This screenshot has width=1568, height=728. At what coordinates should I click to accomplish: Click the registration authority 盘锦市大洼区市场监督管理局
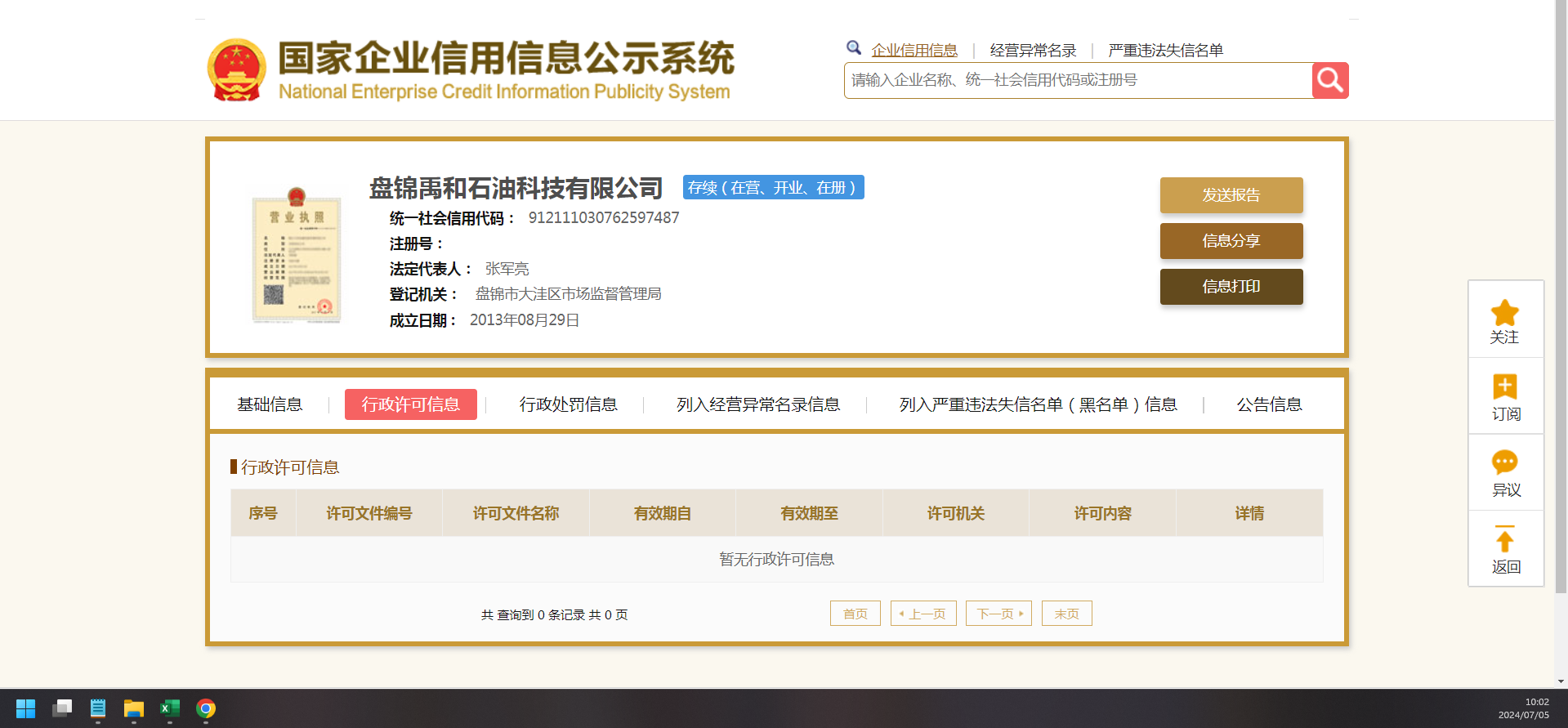569,294
